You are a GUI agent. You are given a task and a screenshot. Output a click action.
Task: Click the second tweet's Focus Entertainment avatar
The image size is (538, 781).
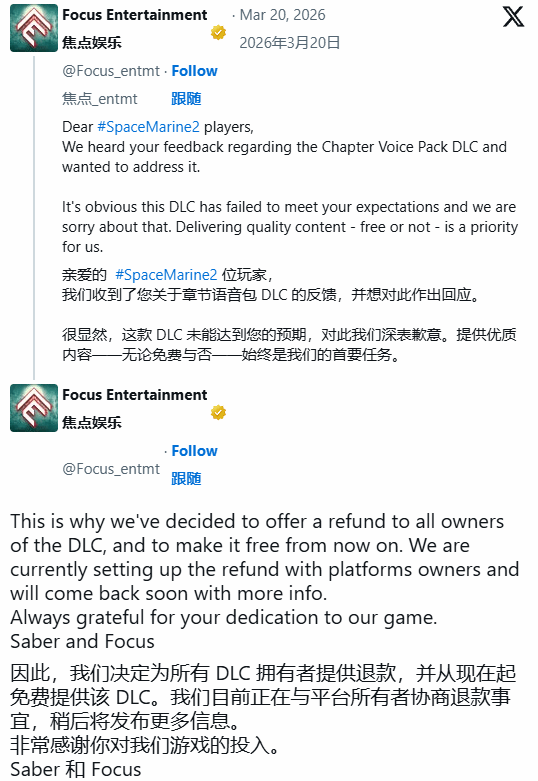[34, 408]
